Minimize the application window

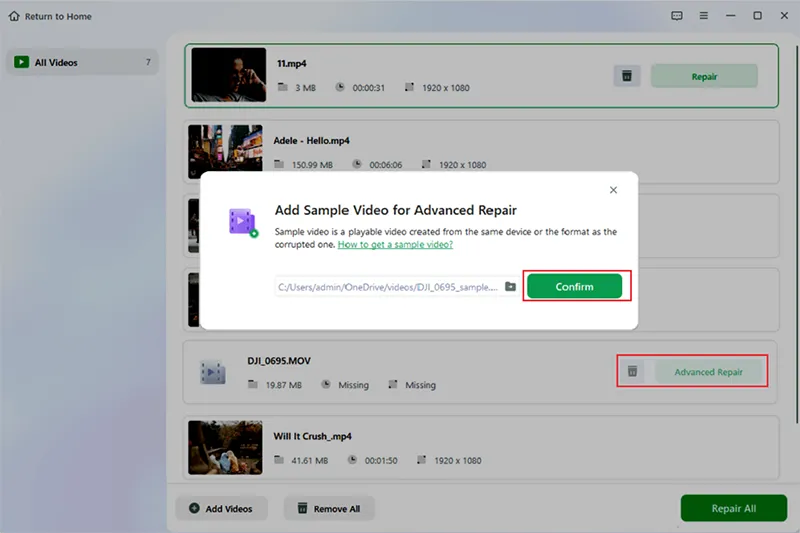[x=731, y=16]
